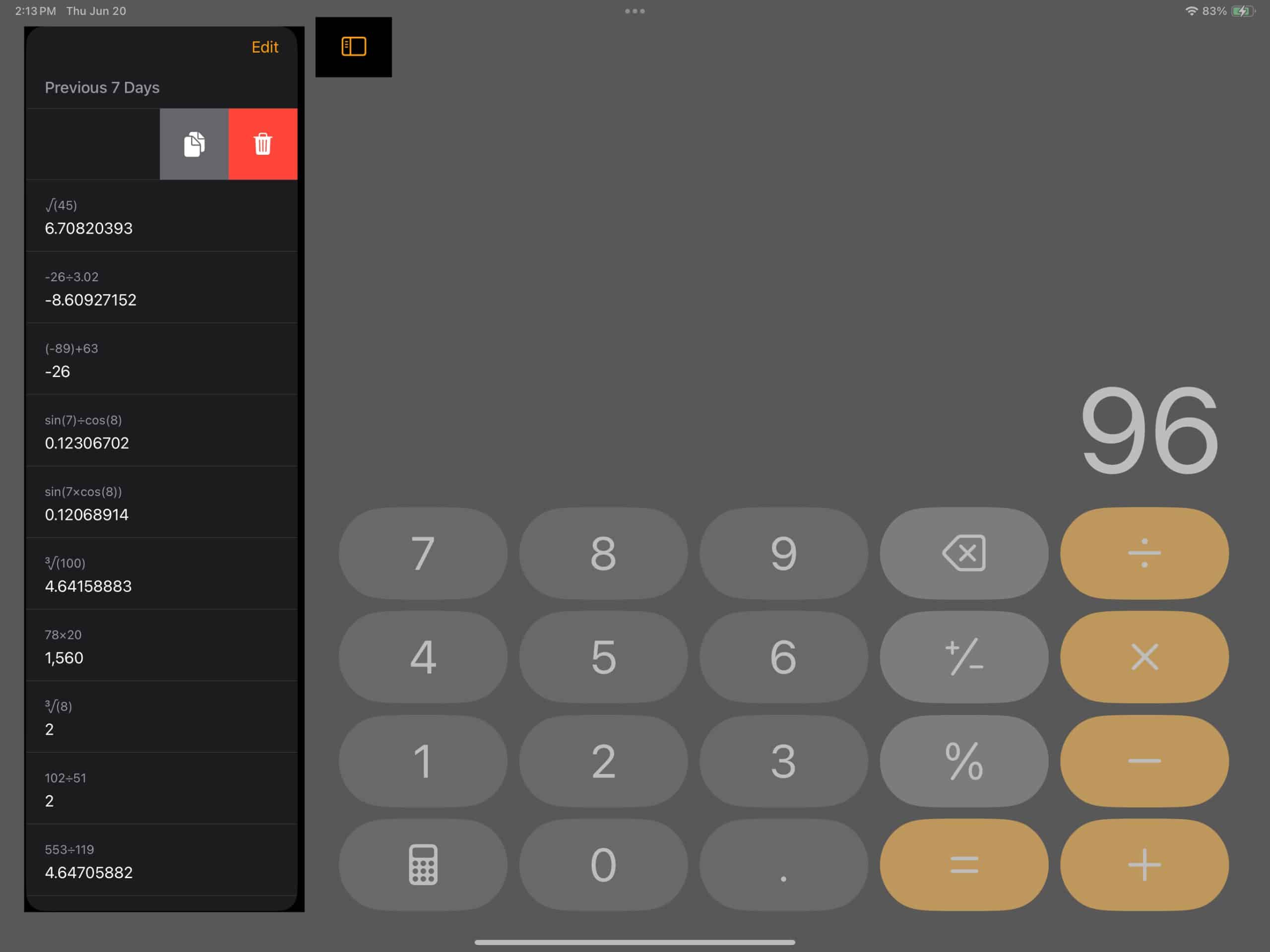Image resolution: width=1270 pixels, height=952 pixels.
Task: Click the three-dots menu at top center
Action: coord(634,11)
